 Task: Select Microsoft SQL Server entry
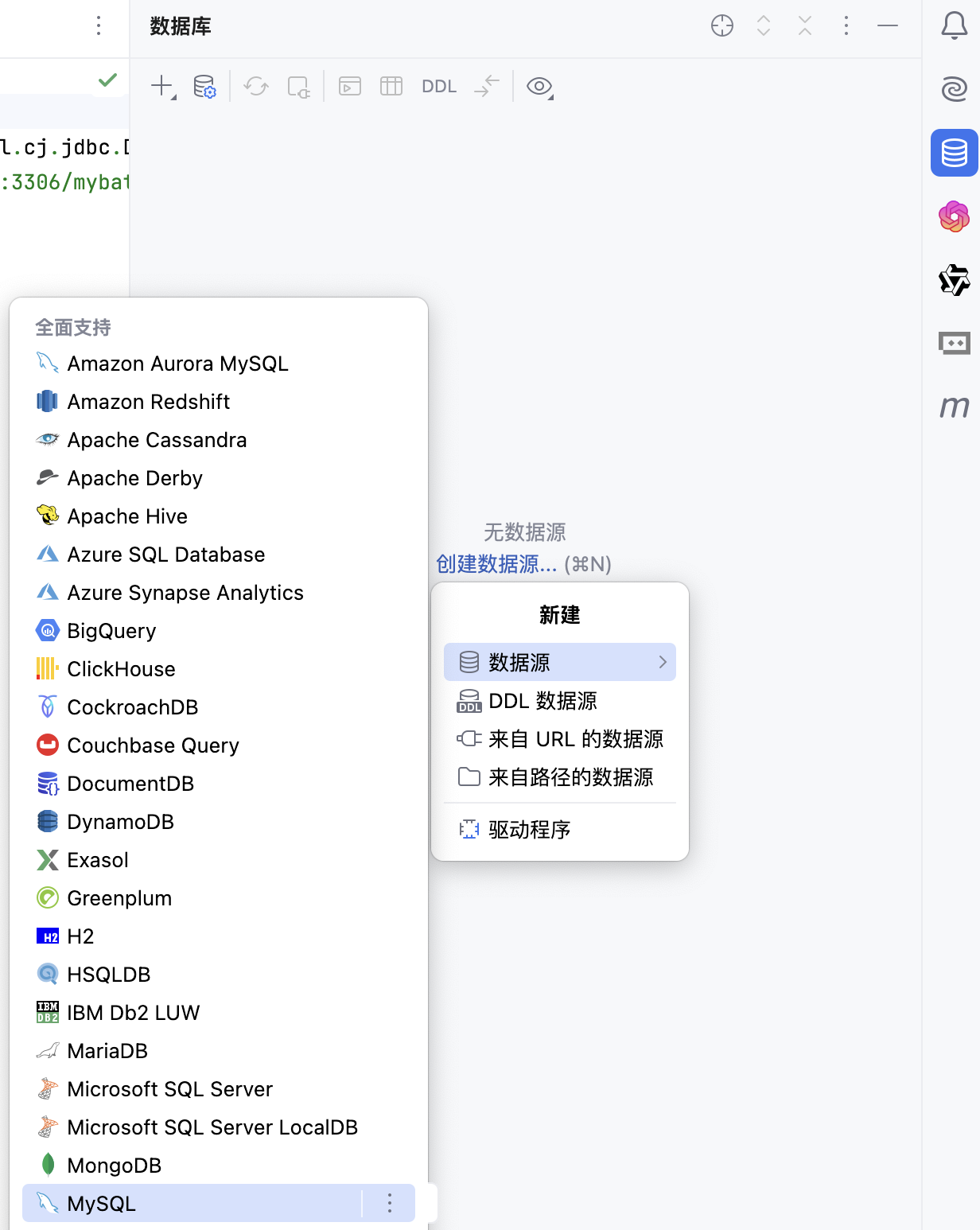point(219,1089)
